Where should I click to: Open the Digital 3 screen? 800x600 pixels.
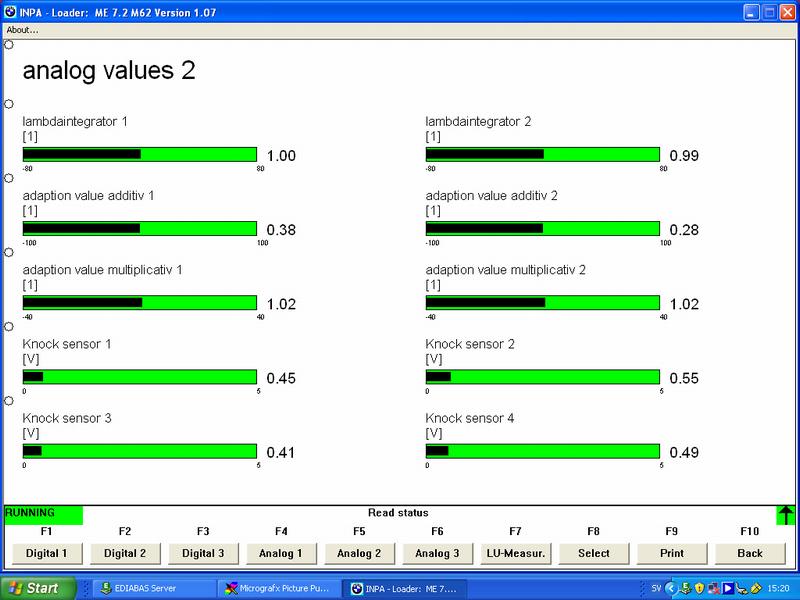click(x=203, y=552)
